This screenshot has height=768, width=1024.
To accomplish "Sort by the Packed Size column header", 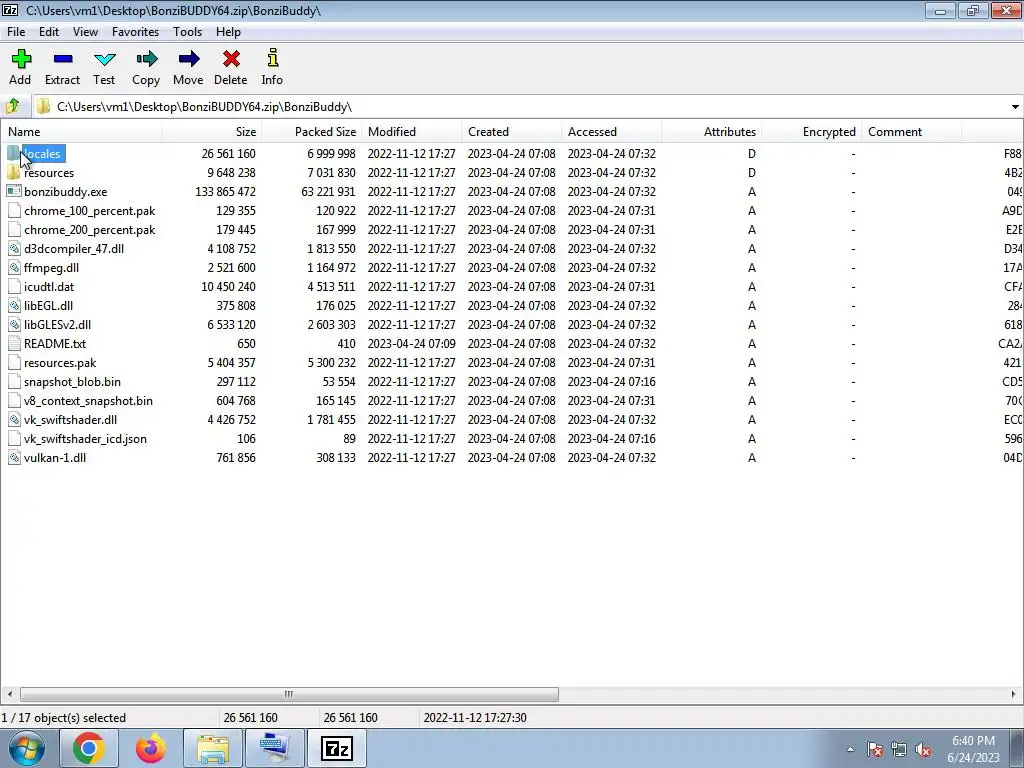I will pos(312,131).
